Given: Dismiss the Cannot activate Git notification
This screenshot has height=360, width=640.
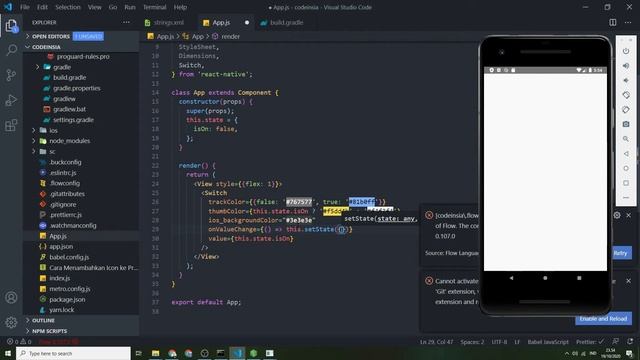Looking at the screenshot, I should point(629,281).
